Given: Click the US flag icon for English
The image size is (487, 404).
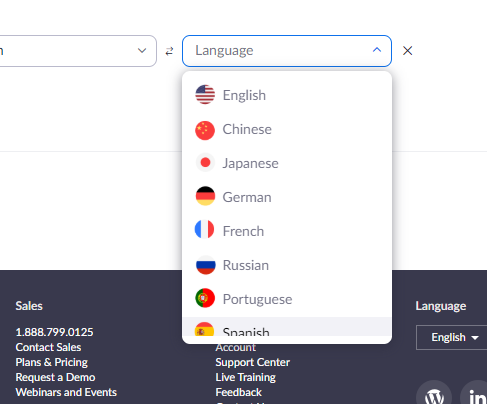Looking at the screenshot, I should coord(205,95).
